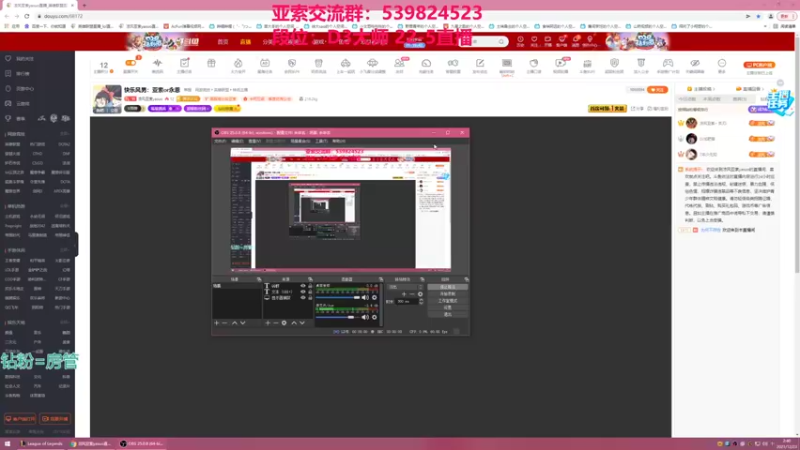The image size is (800, 450).
Task: Click 开始录制 button in OBS controls
Action: click(447, 294)
